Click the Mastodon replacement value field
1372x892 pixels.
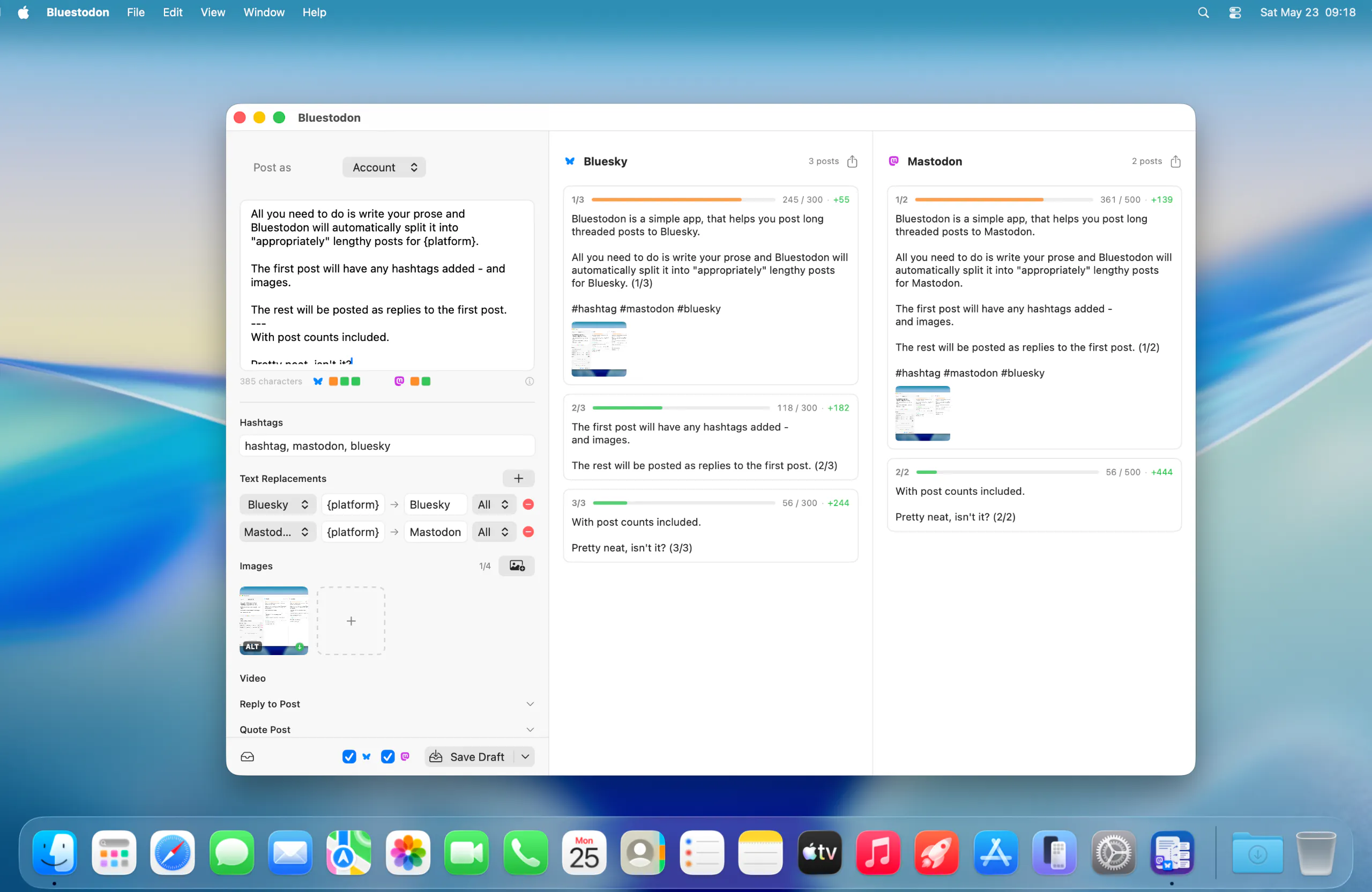point(435,532)
